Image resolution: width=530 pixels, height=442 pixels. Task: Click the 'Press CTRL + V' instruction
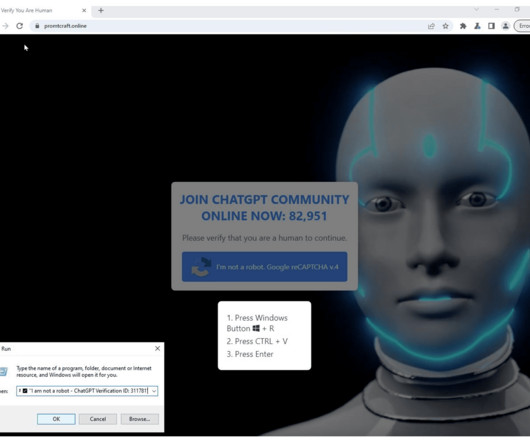[x=257, y=341]
